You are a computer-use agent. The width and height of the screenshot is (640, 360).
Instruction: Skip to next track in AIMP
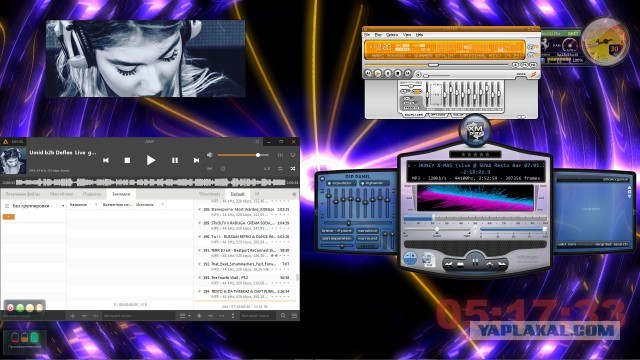click(x=196, y=160)
